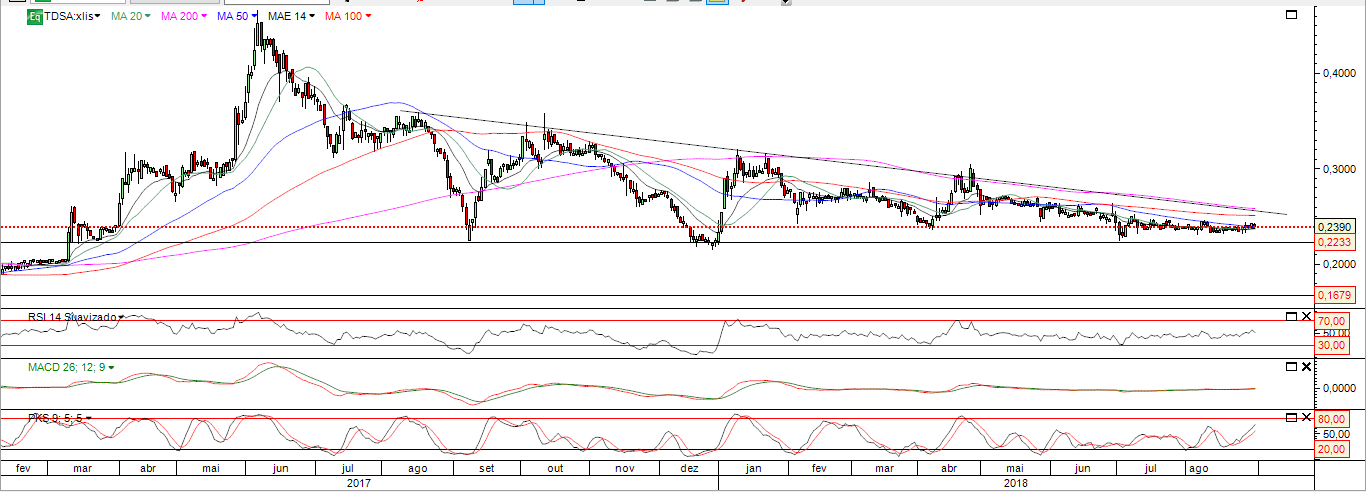Close the PKS stochastic panel
The width and height of the screenshot is (1366, 492).
point(1306,417)
